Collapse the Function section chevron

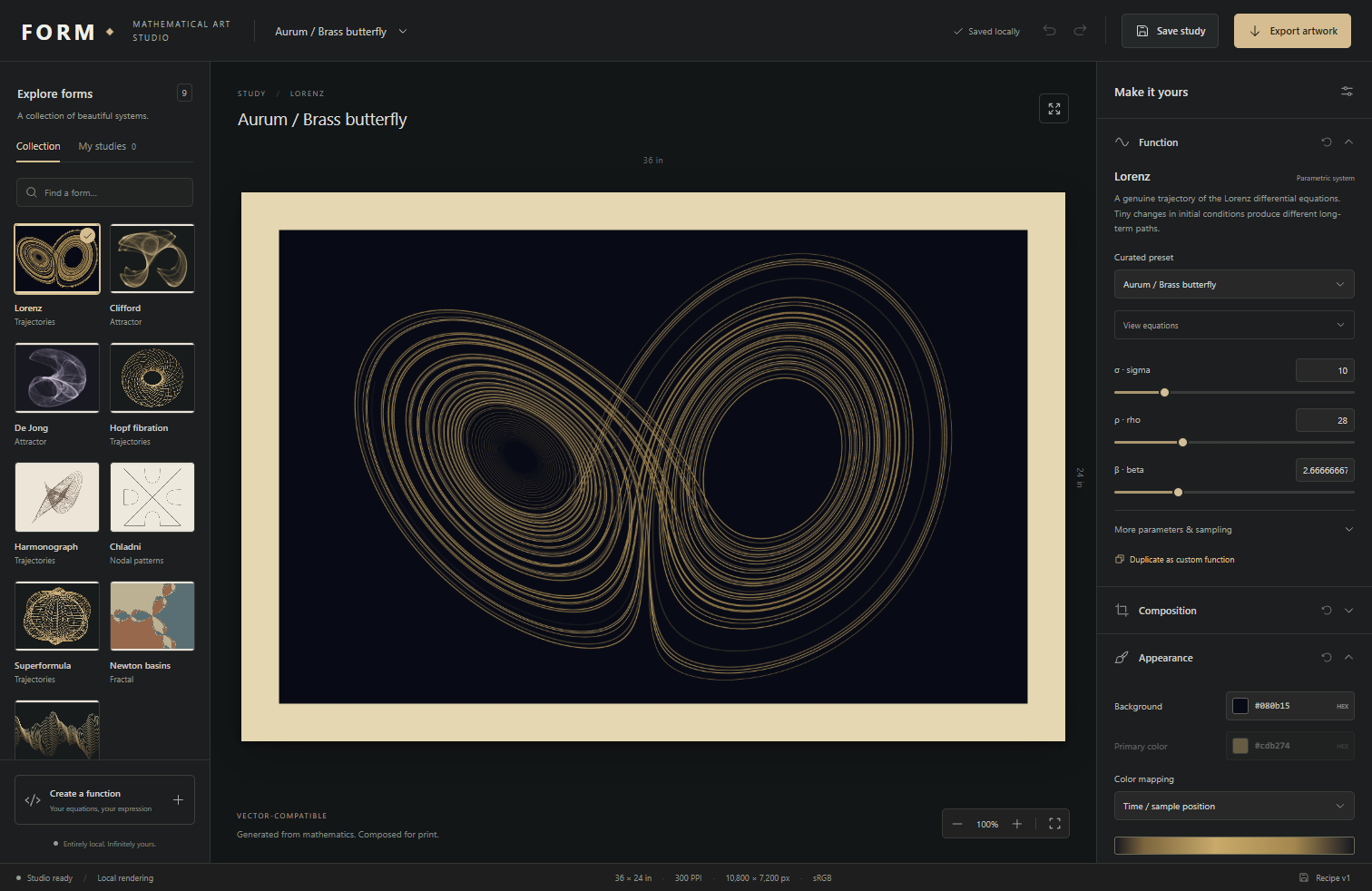(x=1348, y=142)
